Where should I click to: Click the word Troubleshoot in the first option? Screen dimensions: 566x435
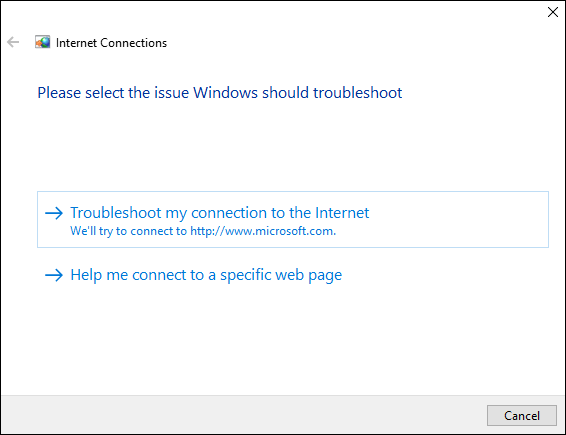tap(116, 213)
